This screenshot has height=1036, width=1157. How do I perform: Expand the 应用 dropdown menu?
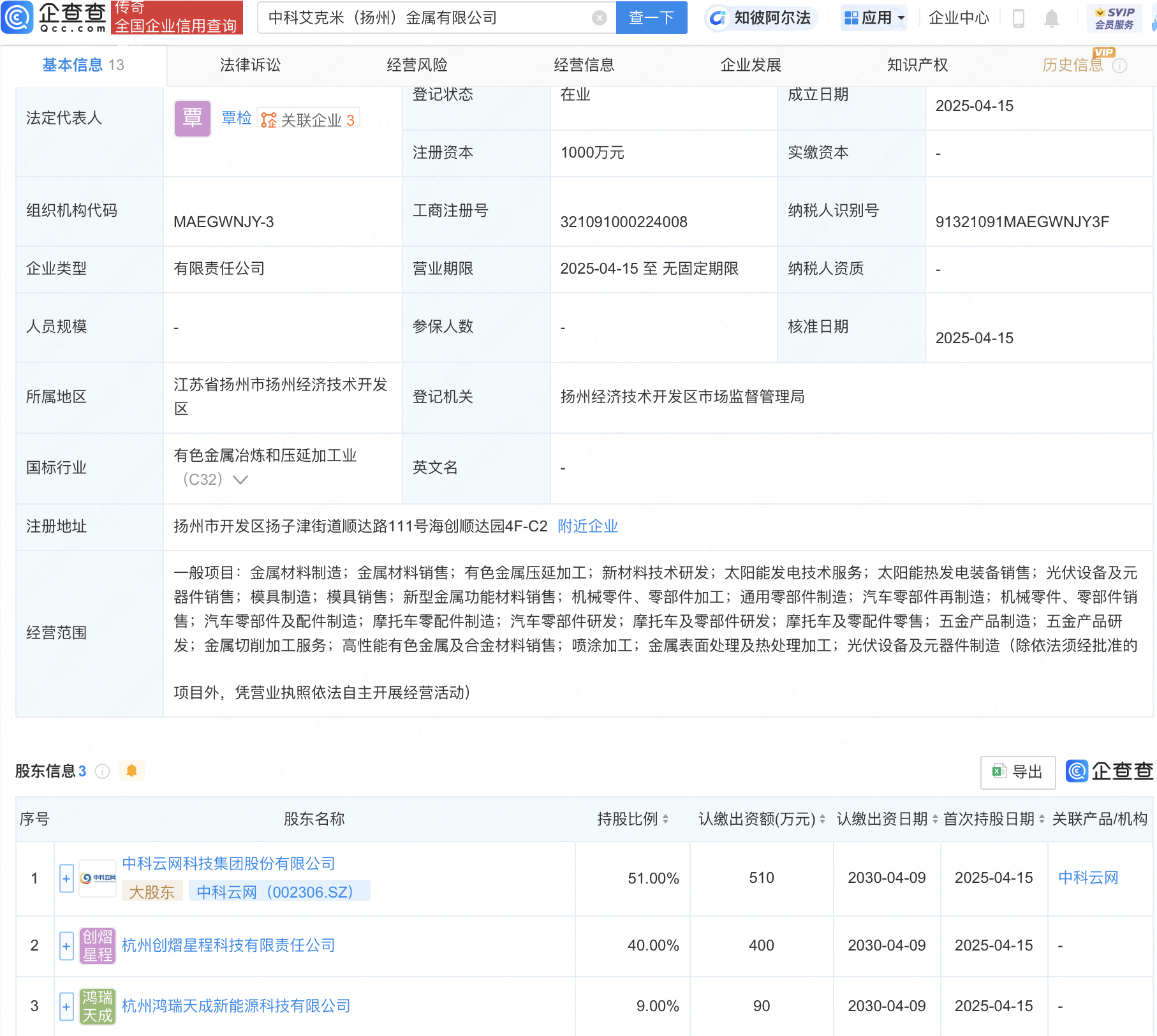(x=874, y=18)
